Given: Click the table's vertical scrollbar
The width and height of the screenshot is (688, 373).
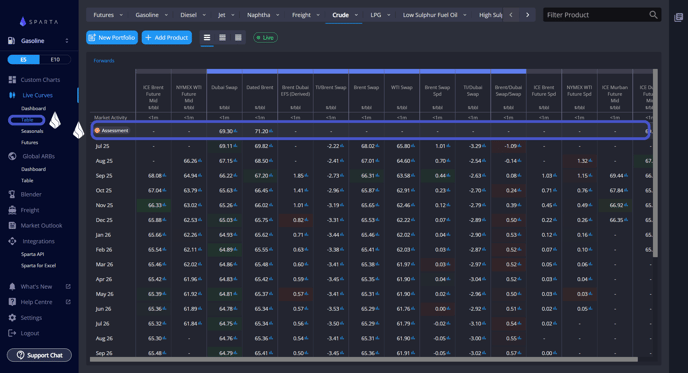Looking at the screenshot, I should 655,163.
